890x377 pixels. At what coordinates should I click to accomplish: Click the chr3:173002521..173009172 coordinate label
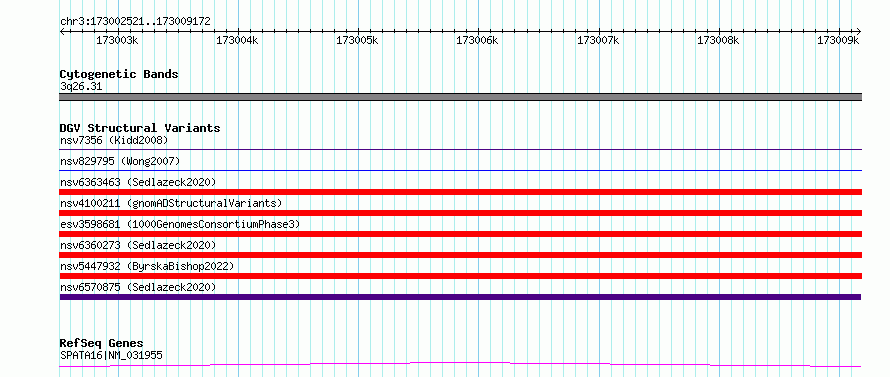(135, 22)
